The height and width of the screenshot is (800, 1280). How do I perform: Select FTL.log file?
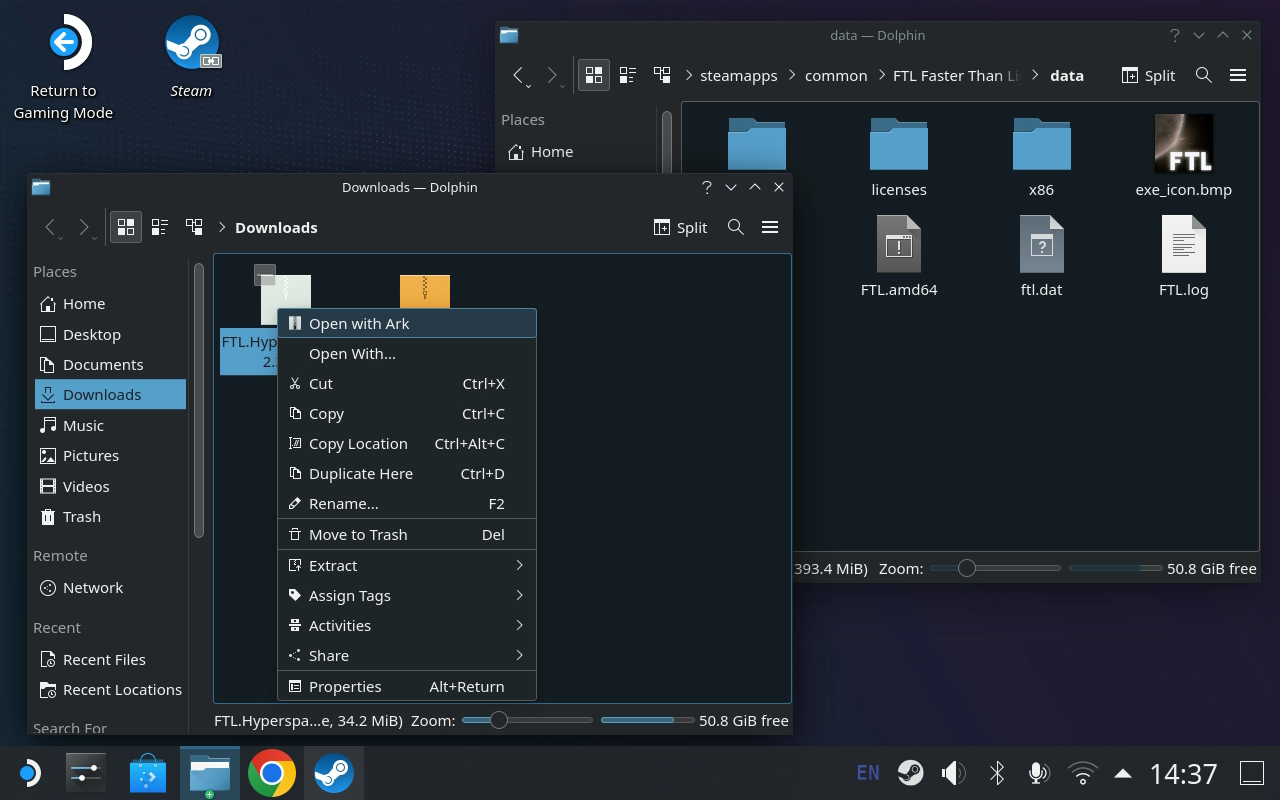pos(1184,257)
